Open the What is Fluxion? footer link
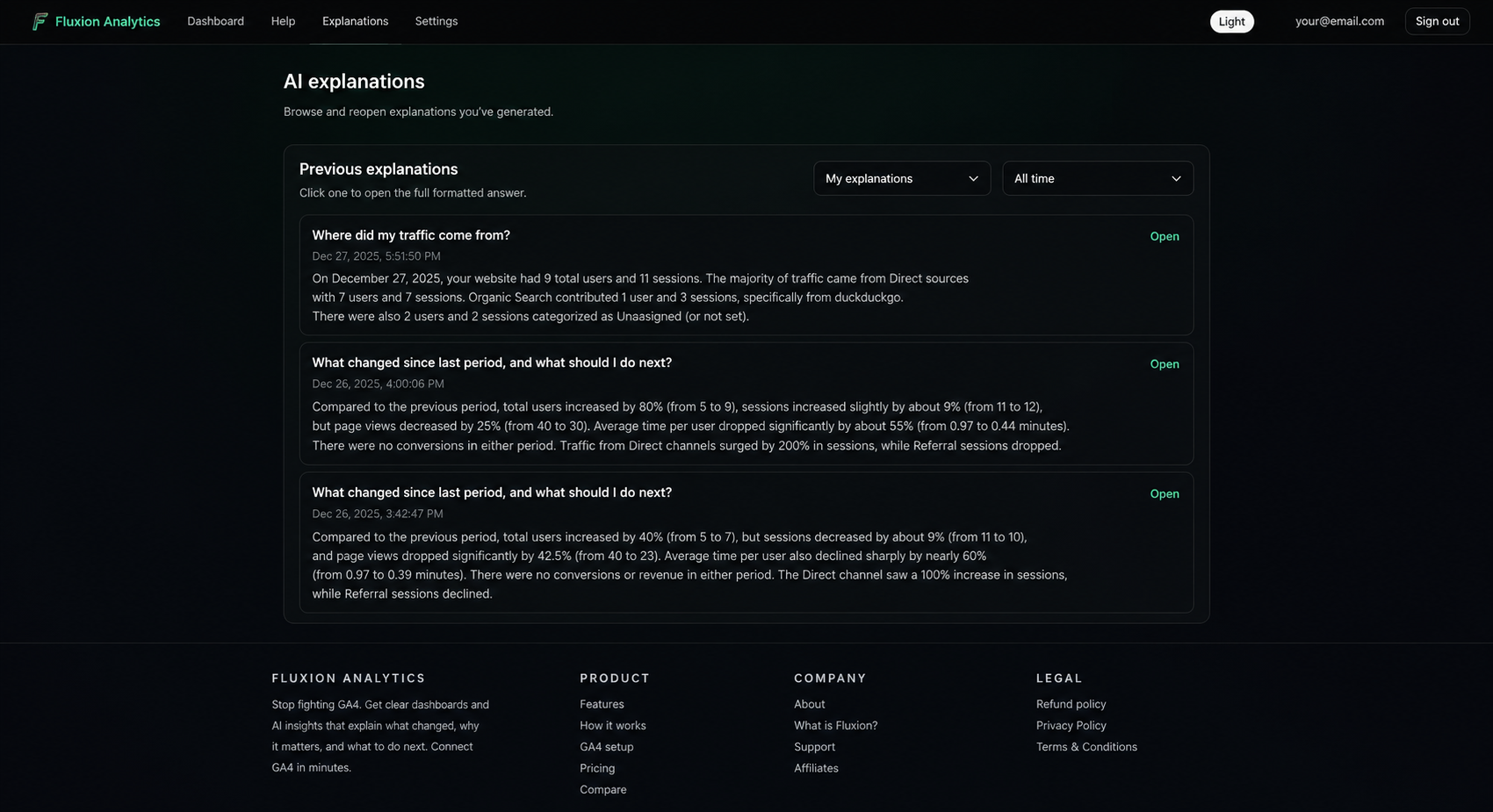 click(835, 725)
